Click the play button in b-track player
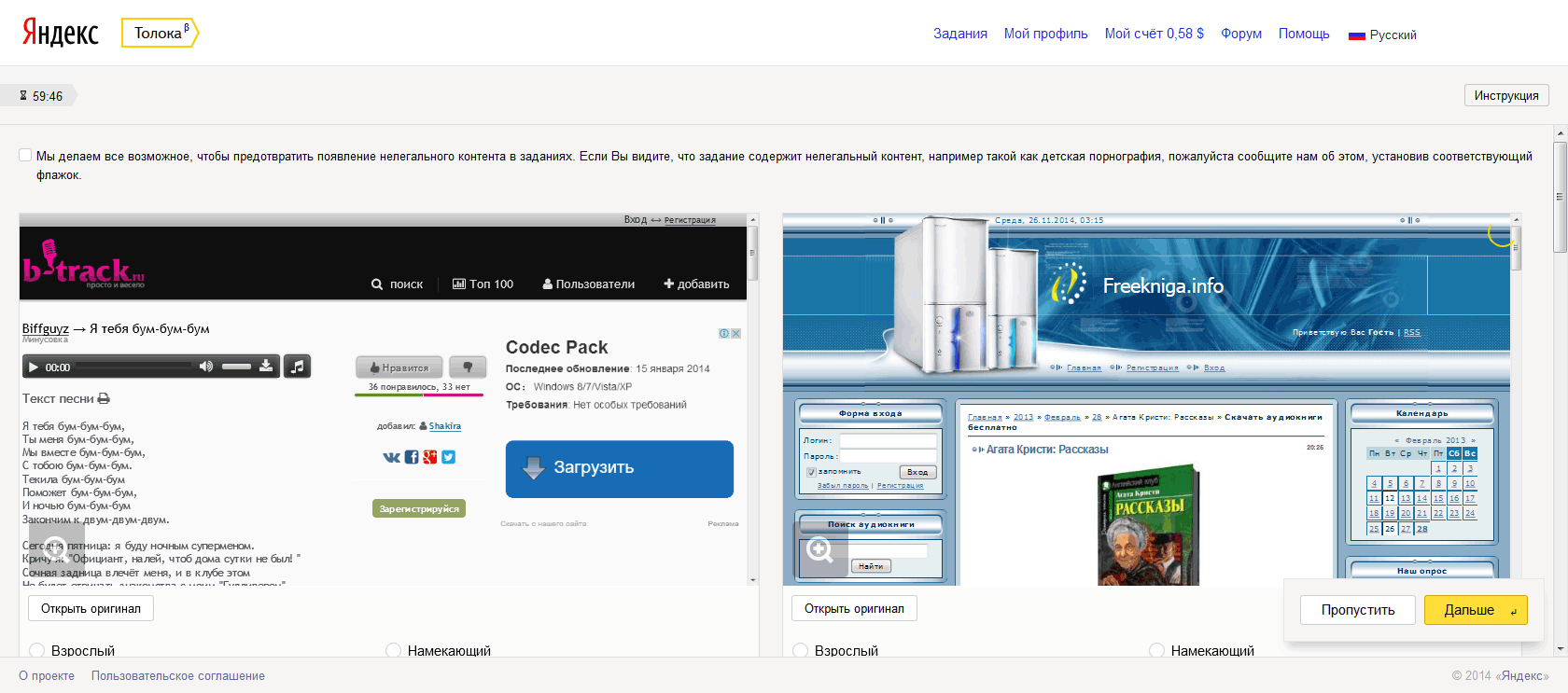This screenshot has height=693, width=1568. [x=34, y=367]
